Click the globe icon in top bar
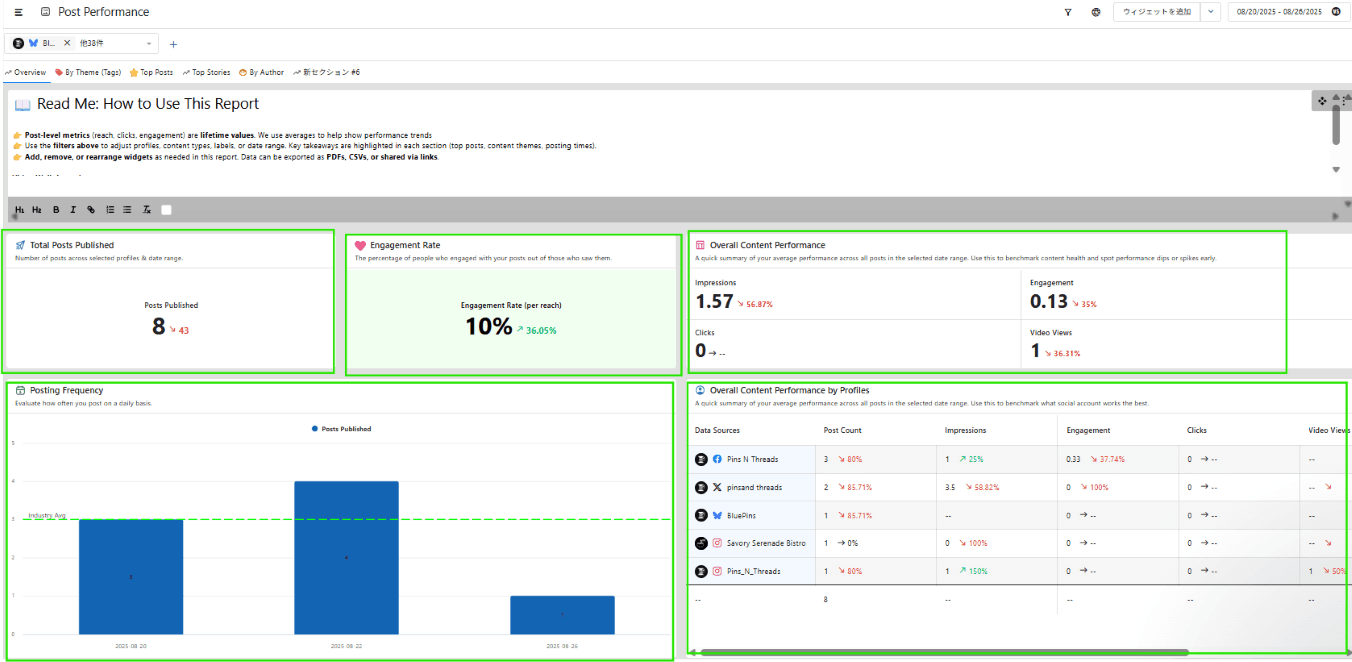The image size is (1352, 662). (x=1096, y=12)
